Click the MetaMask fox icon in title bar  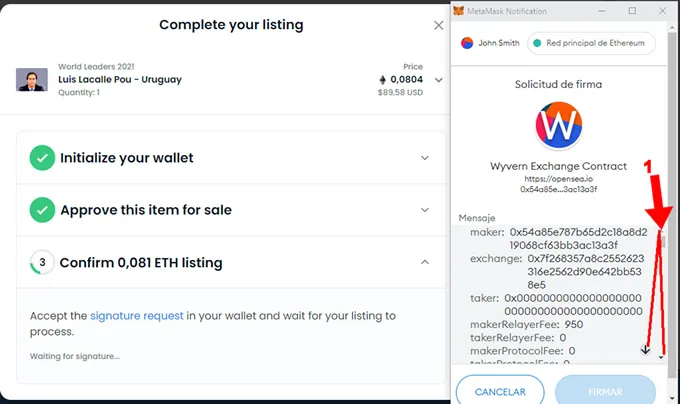click(x=459, y=11)
